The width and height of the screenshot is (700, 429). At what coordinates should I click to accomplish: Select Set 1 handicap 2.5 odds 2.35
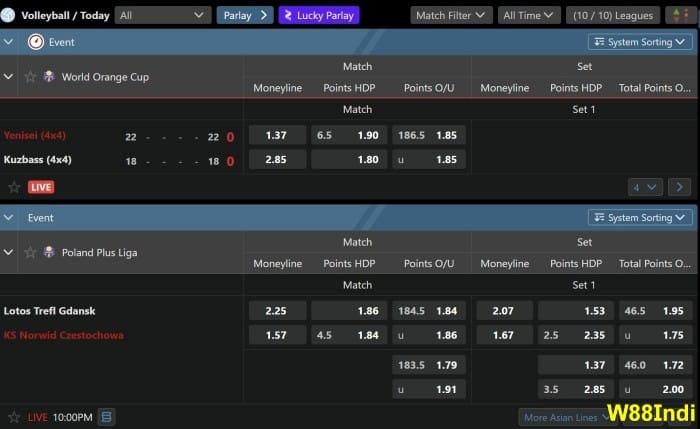tap(575, 335)
